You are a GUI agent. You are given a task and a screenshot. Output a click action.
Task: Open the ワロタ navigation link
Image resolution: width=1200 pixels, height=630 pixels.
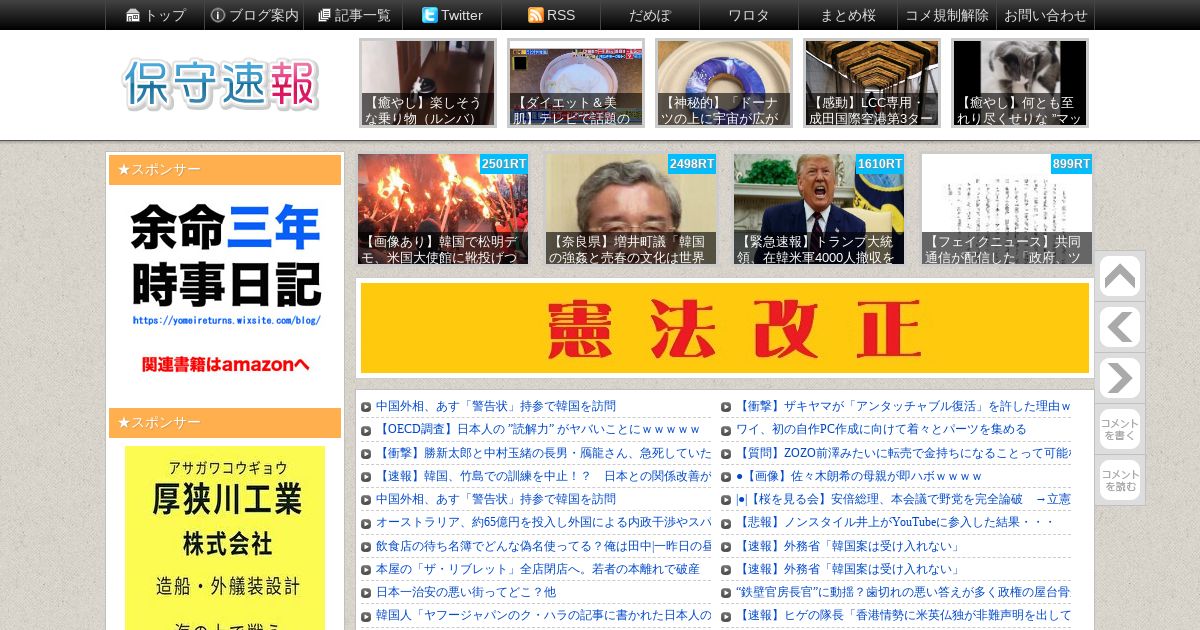[749, 15]
